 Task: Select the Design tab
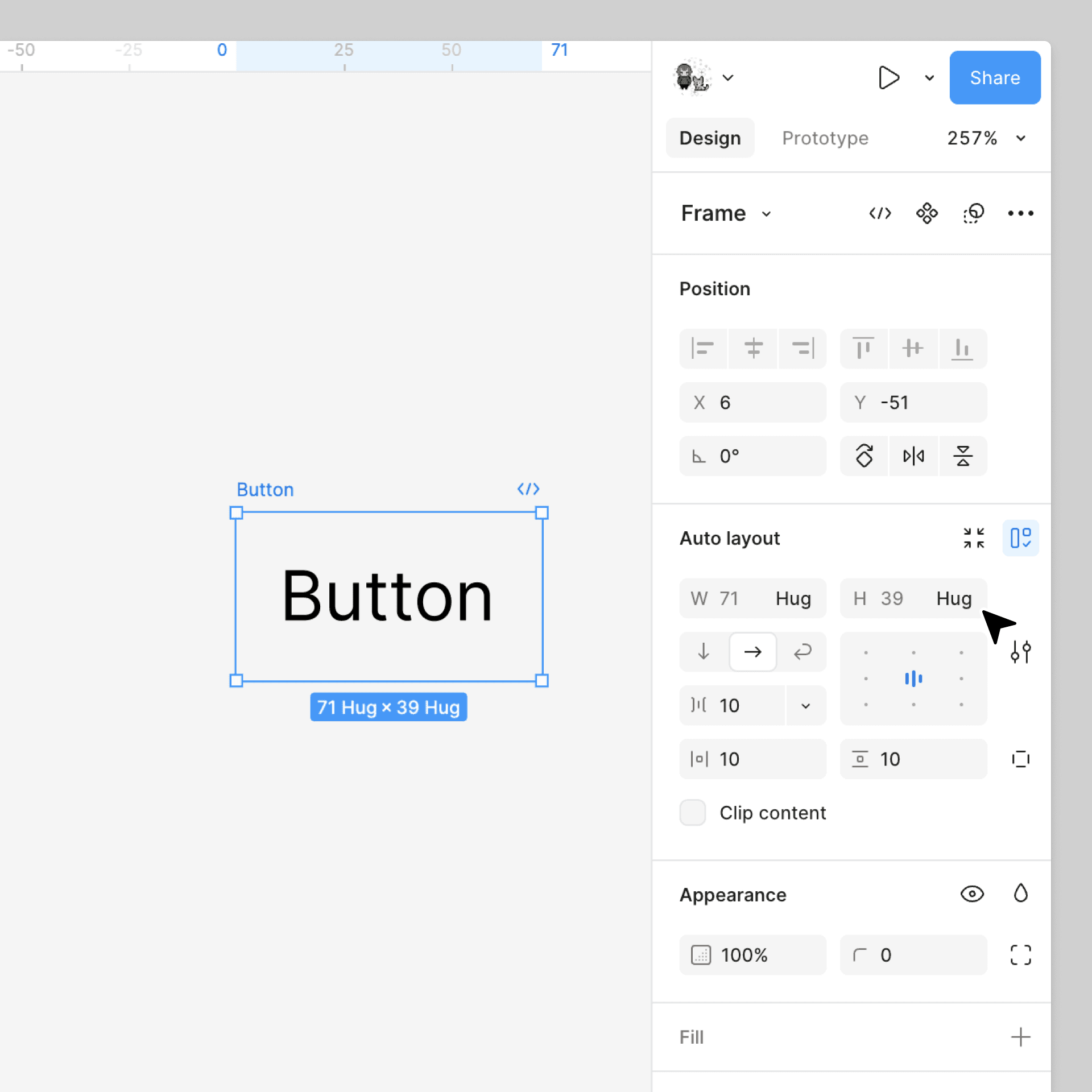click(x=710, y=138)
